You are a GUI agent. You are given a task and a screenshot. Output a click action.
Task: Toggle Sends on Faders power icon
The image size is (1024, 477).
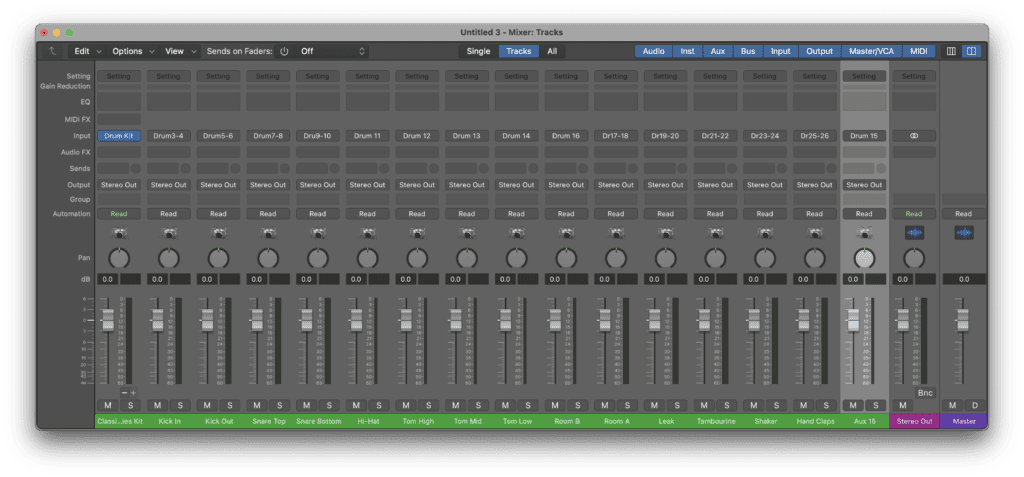284,51
